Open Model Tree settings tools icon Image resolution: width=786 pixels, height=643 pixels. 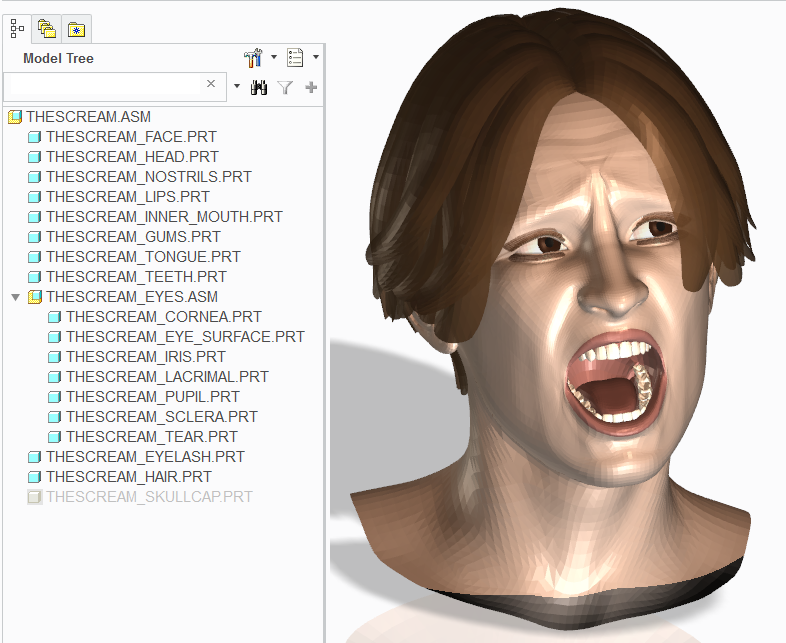[253, 58]
